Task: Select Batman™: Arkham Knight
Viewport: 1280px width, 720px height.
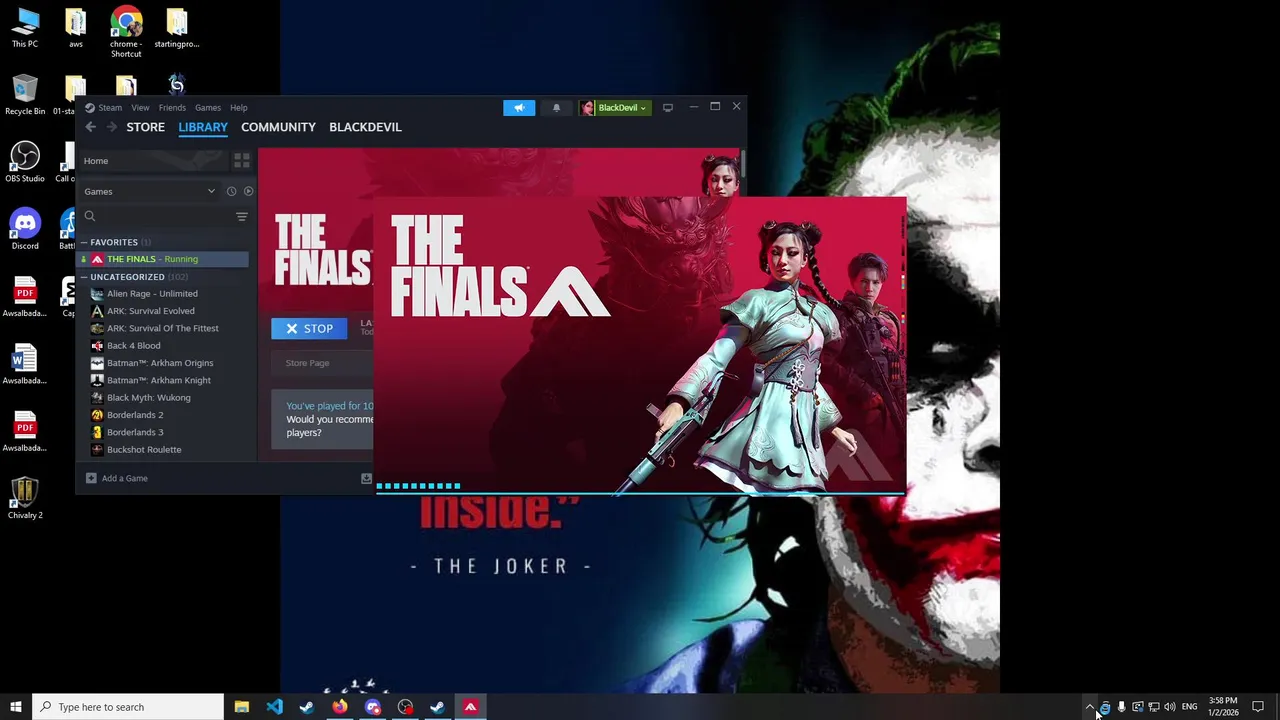Action: point(164,380)
